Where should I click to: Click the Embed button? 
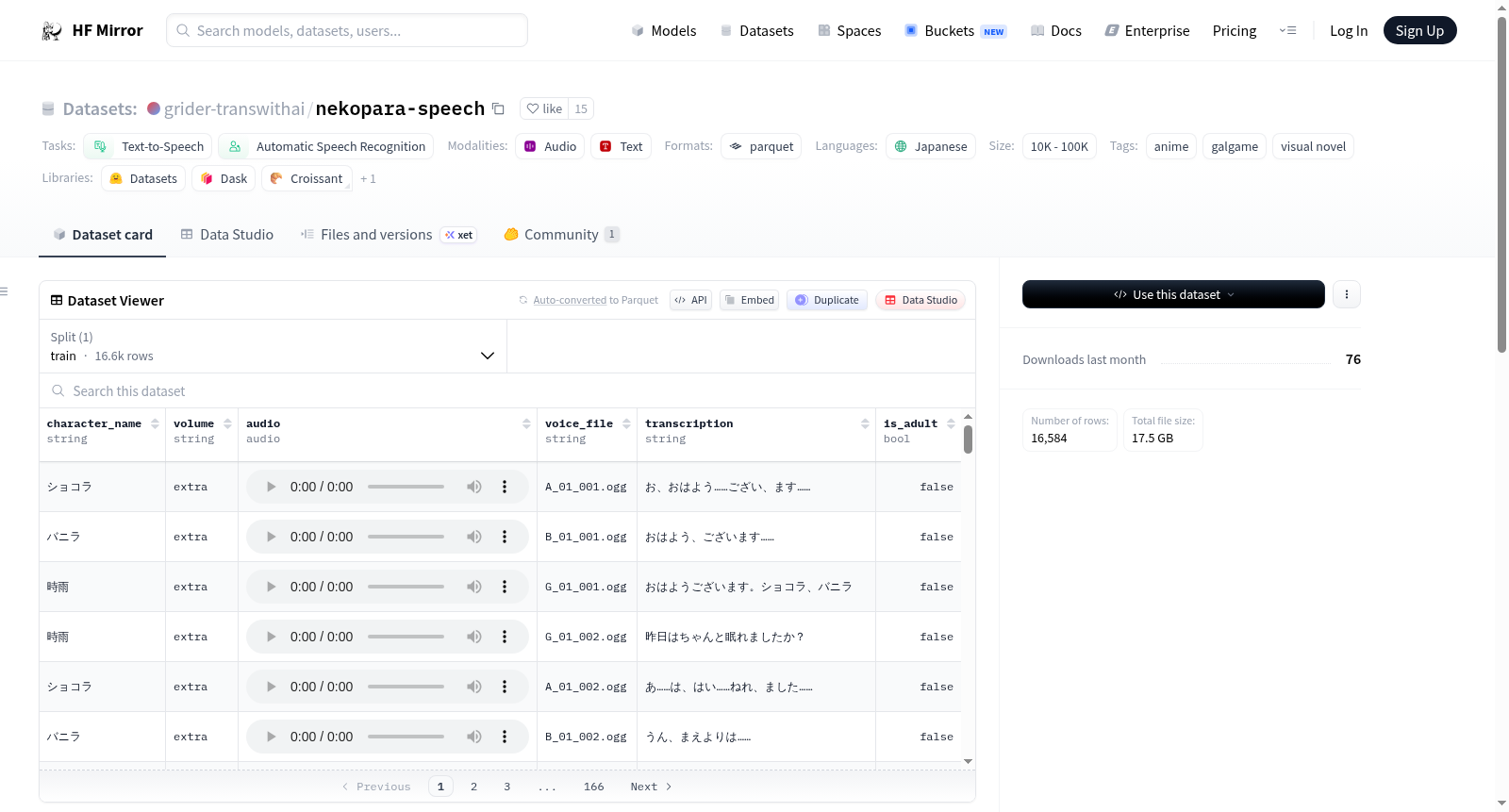(x=749, y=300)
